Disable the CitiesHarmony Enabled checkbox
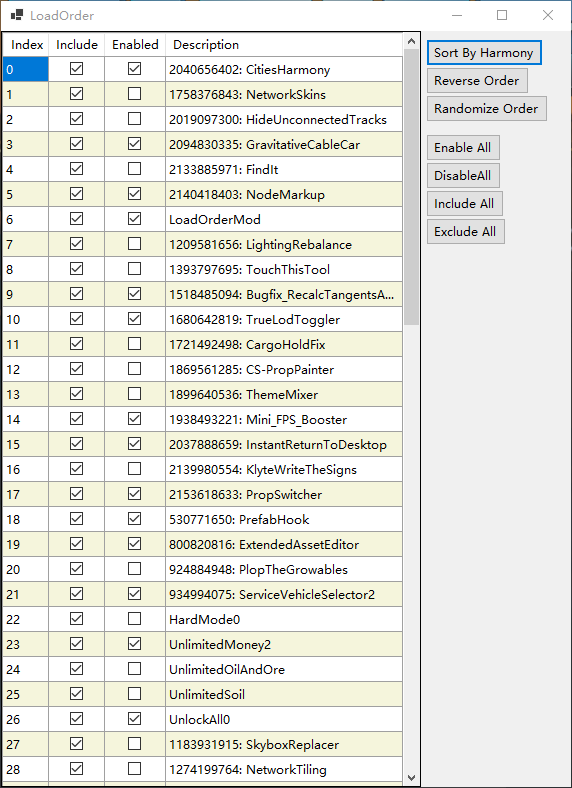This screenshot has height=788, width=572. (134, 69)
